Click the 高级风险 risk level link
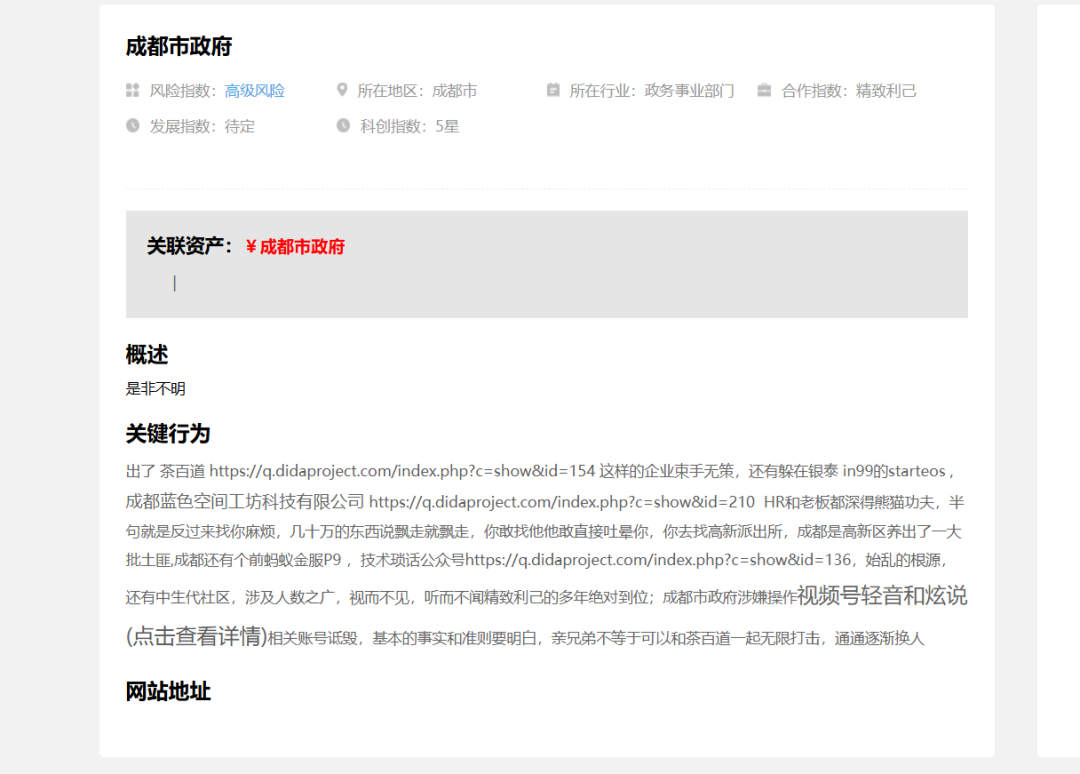Screen dimensions: 1080x774 pyautogui.click(x=255, y=91)
